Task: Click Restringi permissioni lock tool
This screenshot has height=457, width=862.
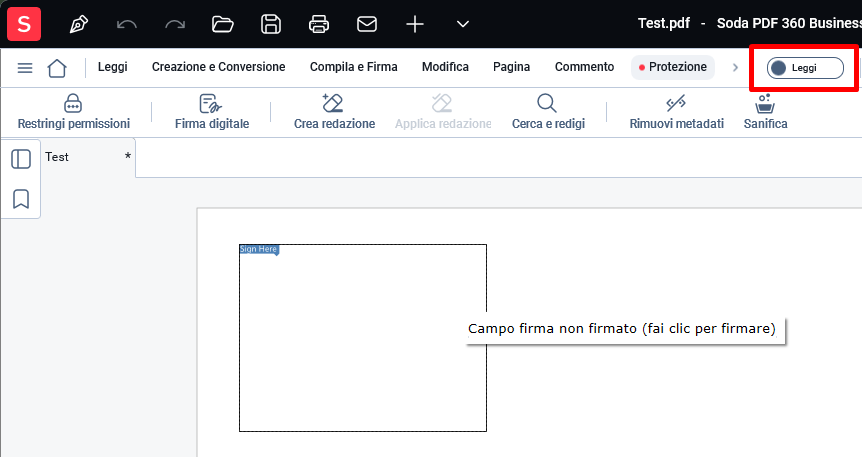Action: (74, 112)
